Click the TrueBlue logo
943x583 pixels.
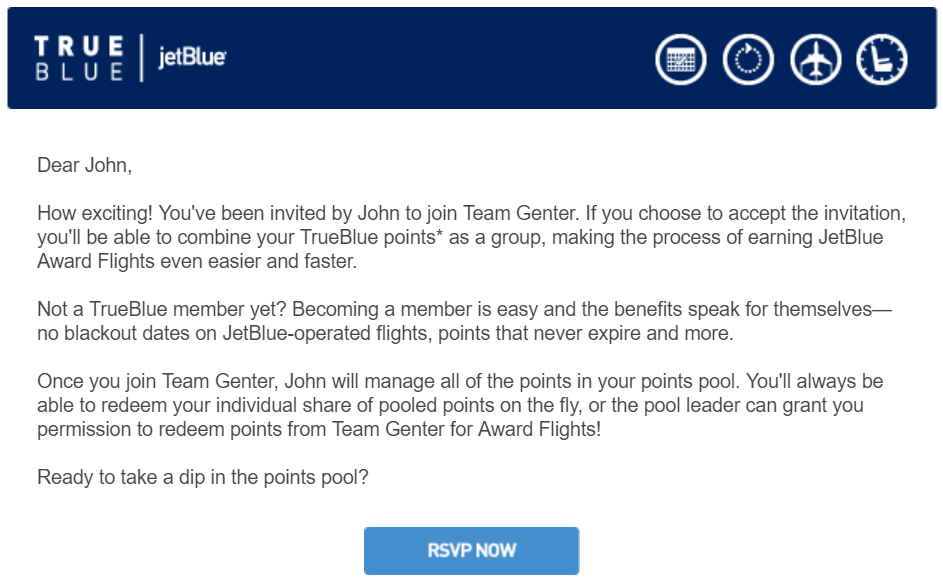79,58
